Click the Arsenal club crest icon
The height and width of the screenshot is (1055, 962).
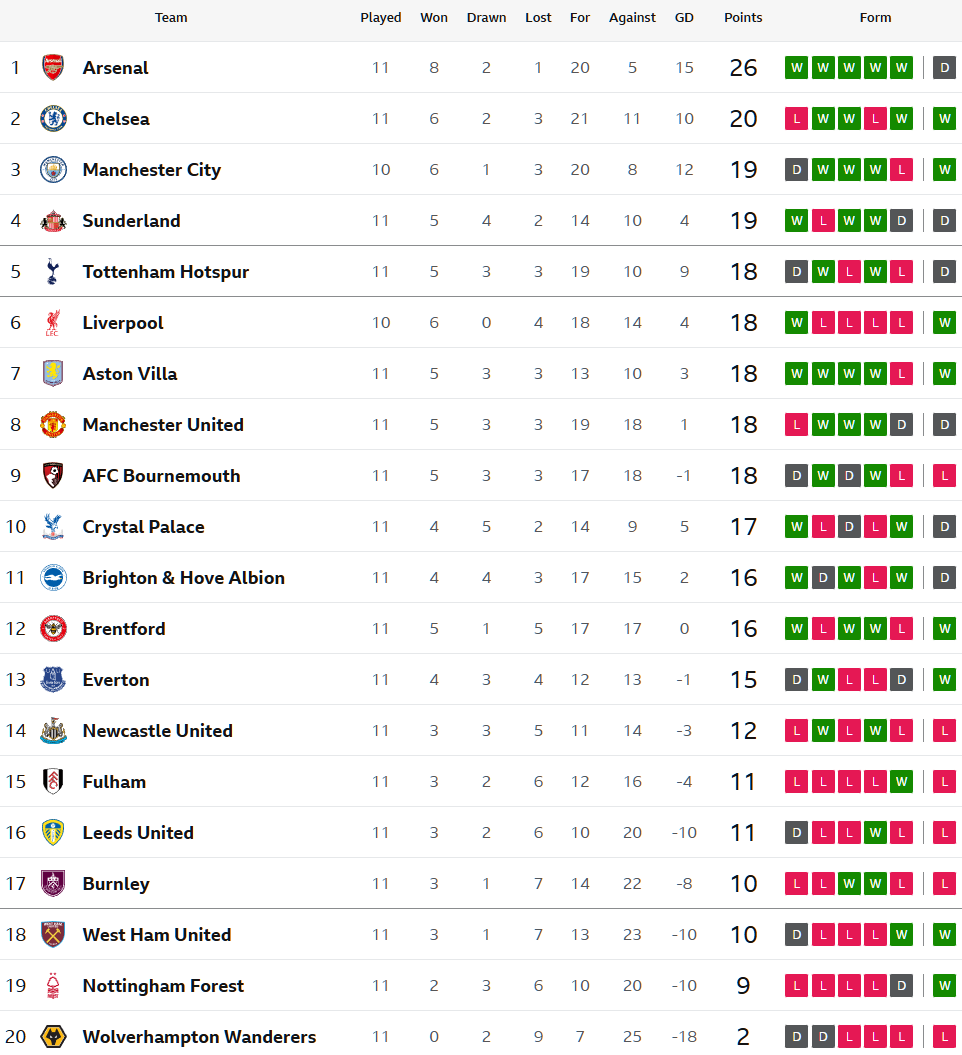(x=53, y=68)
